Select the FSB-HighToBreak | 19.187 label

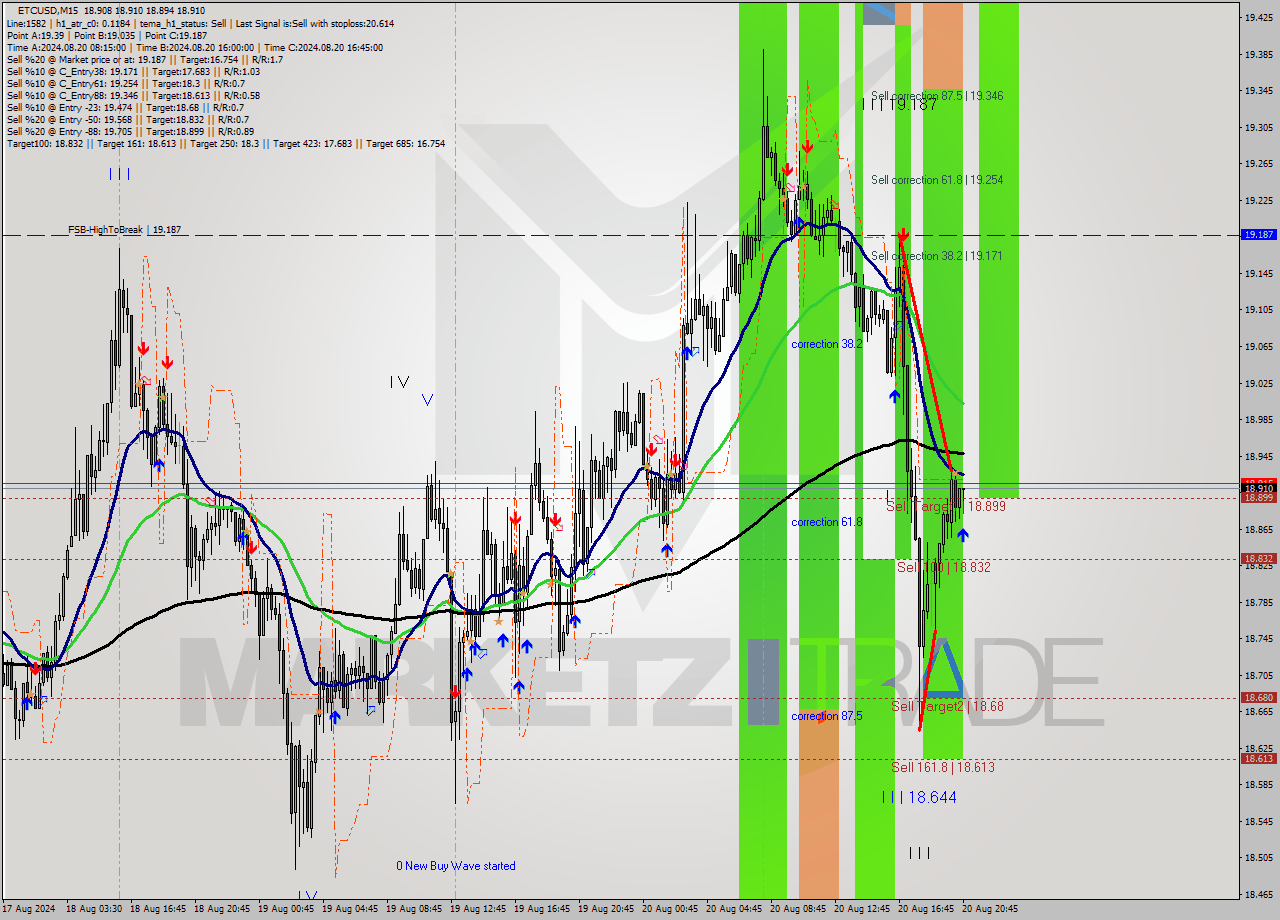[125, 230]
